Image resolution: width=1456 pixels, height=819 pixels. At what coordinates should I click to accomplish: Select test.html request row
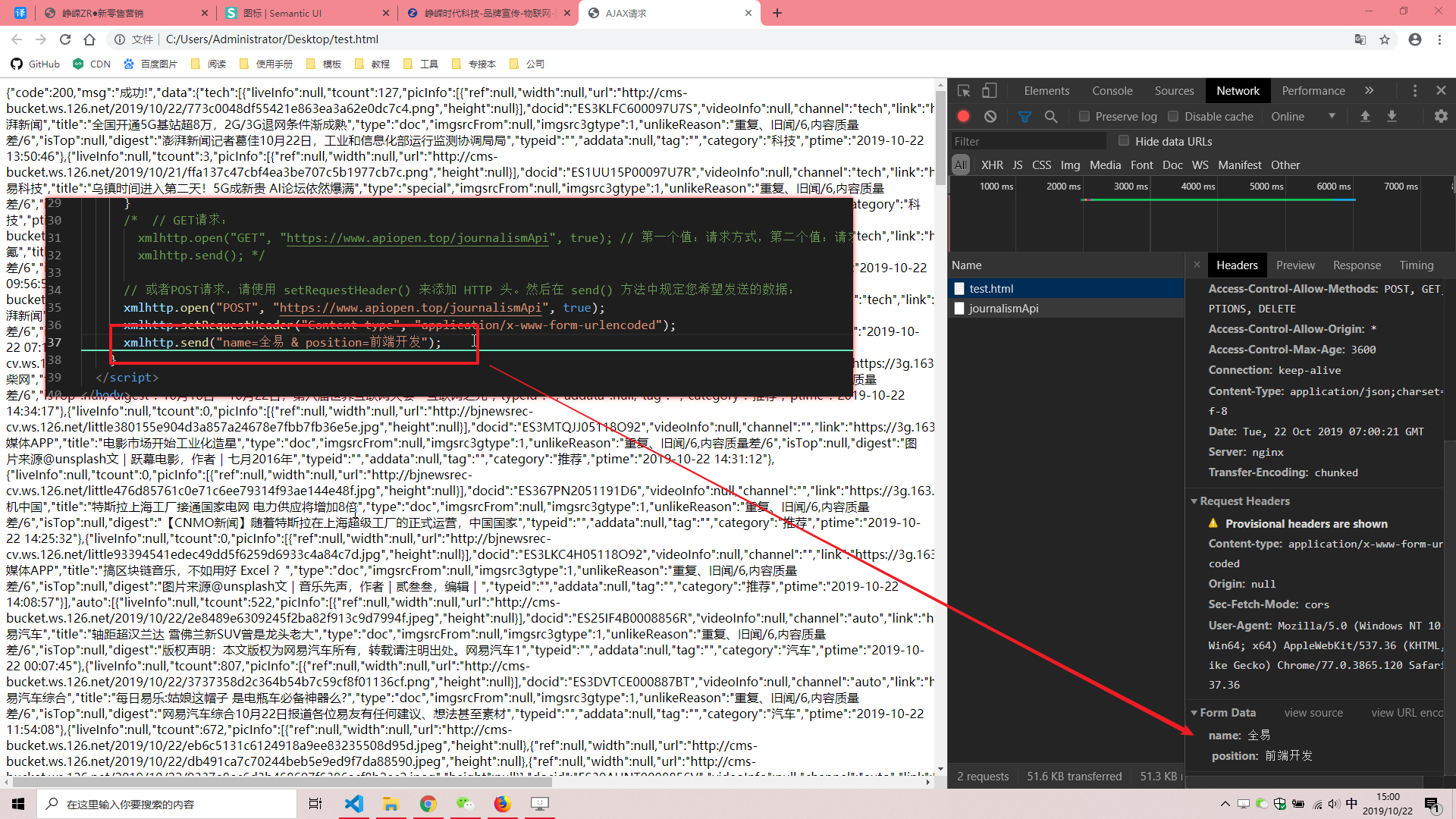[x=1066, y=288]
